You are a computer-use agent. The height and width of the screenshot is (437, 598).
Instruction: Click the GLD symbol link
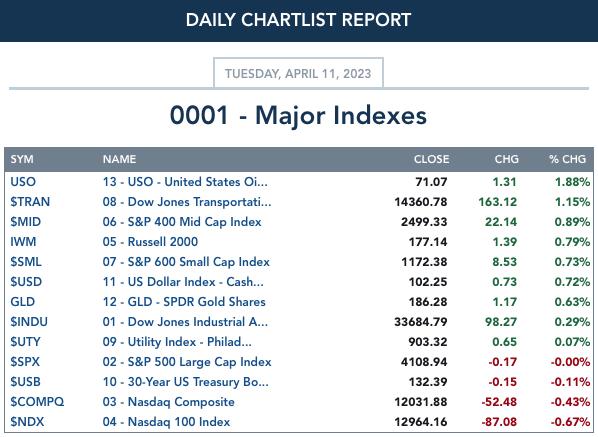click(x=23, y=302)
